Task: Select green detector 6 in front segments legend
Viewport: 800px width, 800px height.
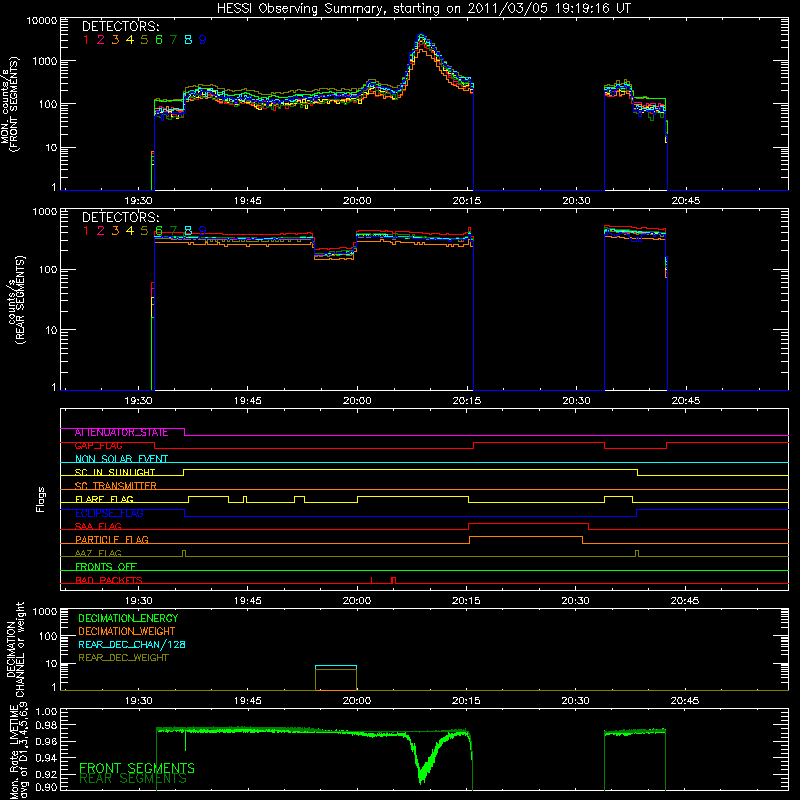Action: (159, 40)
